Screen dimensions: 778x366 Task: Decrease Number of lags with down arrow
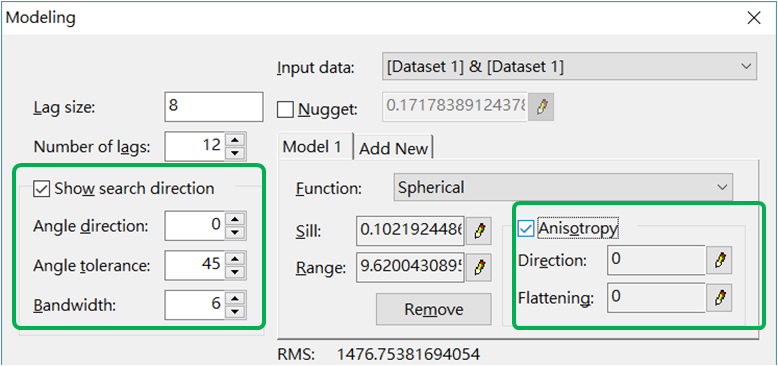235,152
